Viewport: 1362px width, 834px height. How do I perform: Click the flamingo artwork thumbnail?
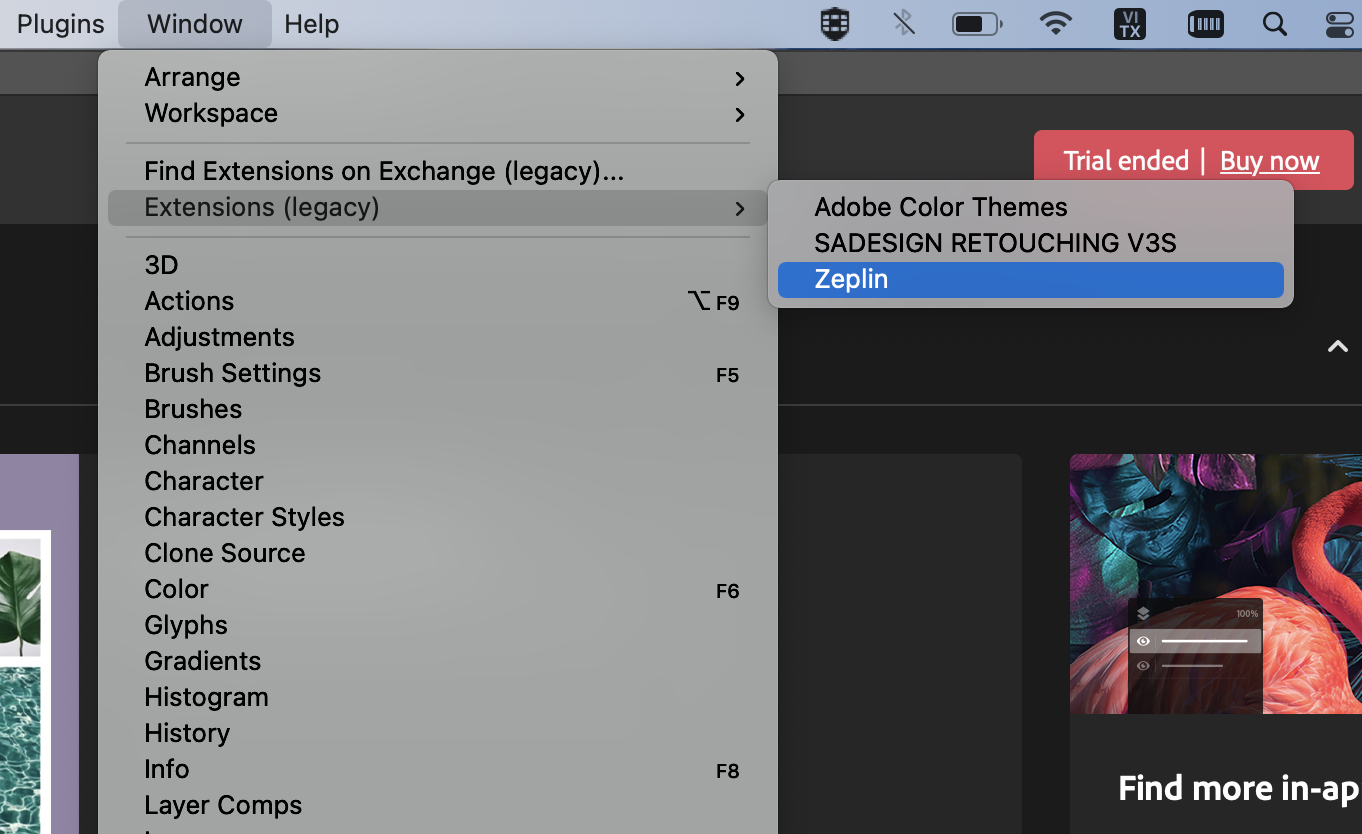(x=1215, y=584)
